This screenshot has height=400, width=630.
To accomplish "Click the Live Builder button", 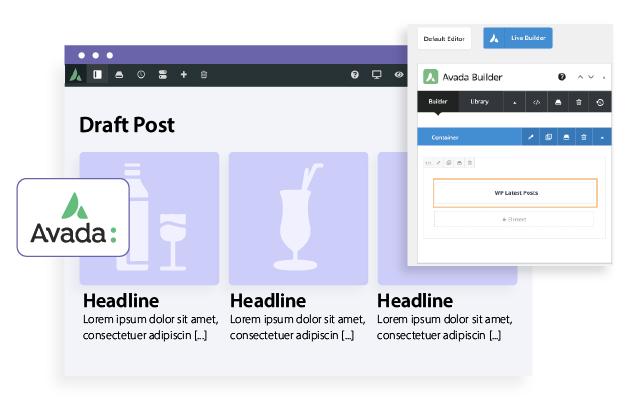I will [518, 38].
